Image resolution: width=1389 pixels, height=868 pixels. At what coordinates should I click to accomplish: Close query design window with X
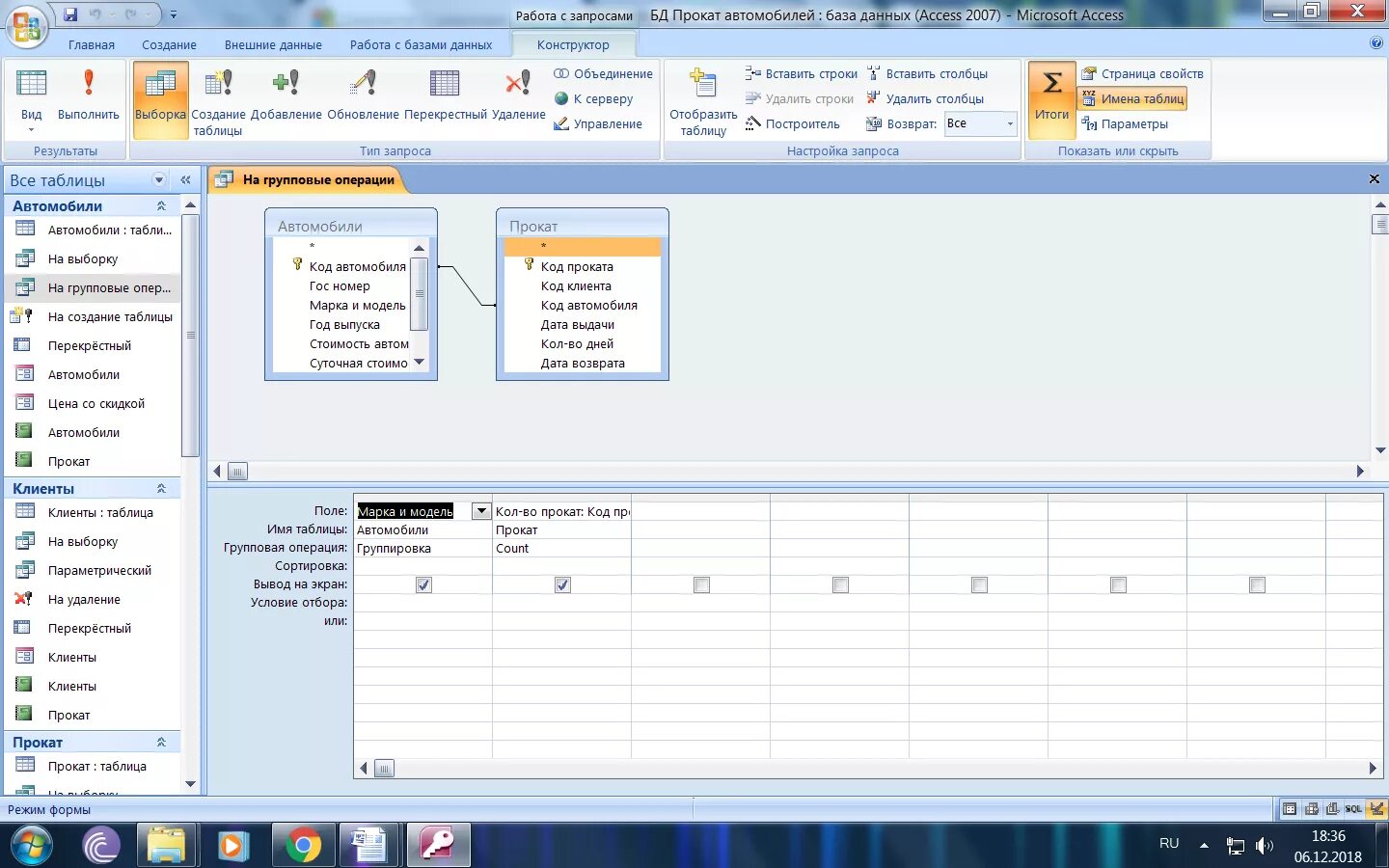point(1375,179)
